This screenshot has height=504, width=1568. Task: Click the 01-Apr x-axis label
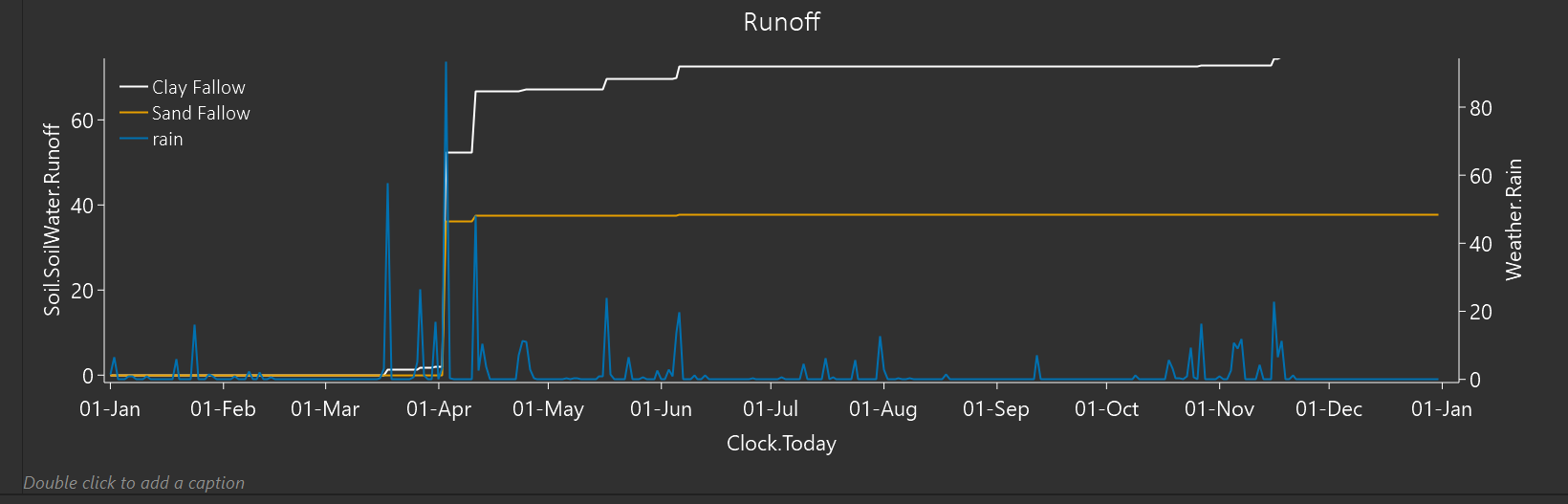coord(439,409)
